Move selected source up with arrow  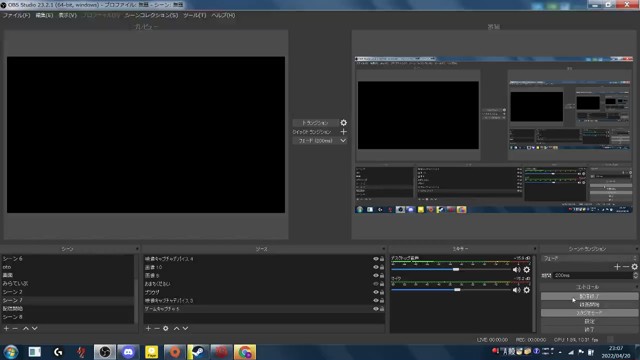(x=176, y=328)
